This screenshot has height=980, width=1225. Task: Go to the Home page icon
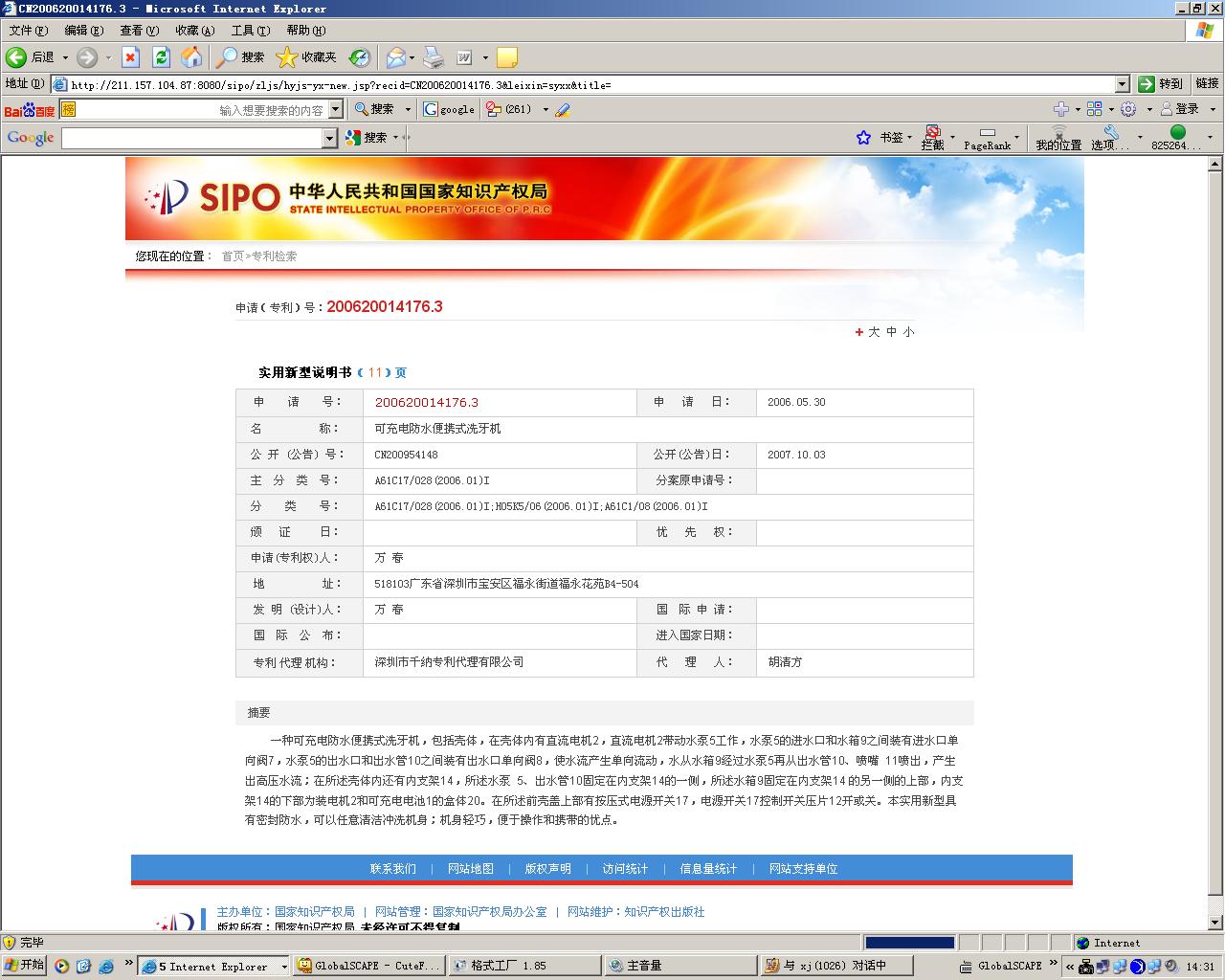(191, 57)
